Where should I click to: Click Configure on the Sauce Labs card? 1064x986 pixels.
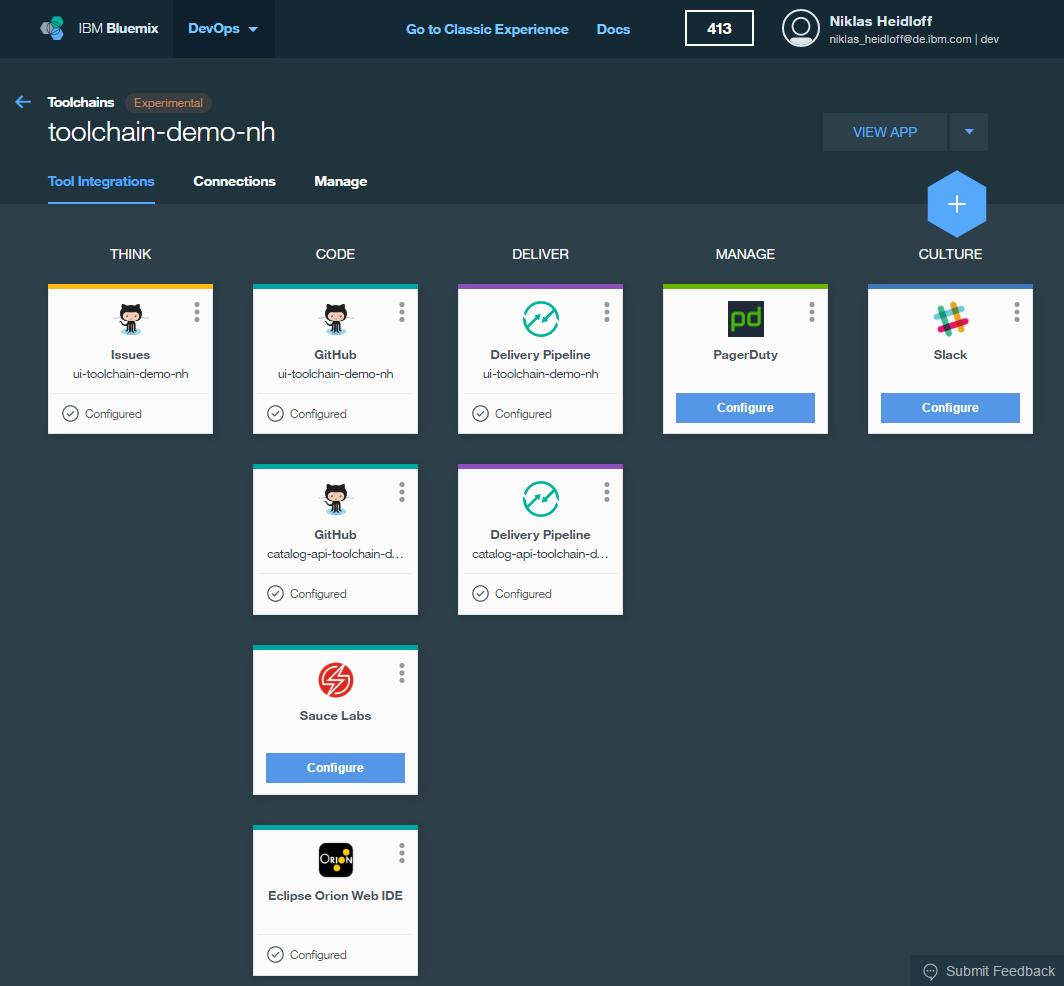click(x=335, y=767)
